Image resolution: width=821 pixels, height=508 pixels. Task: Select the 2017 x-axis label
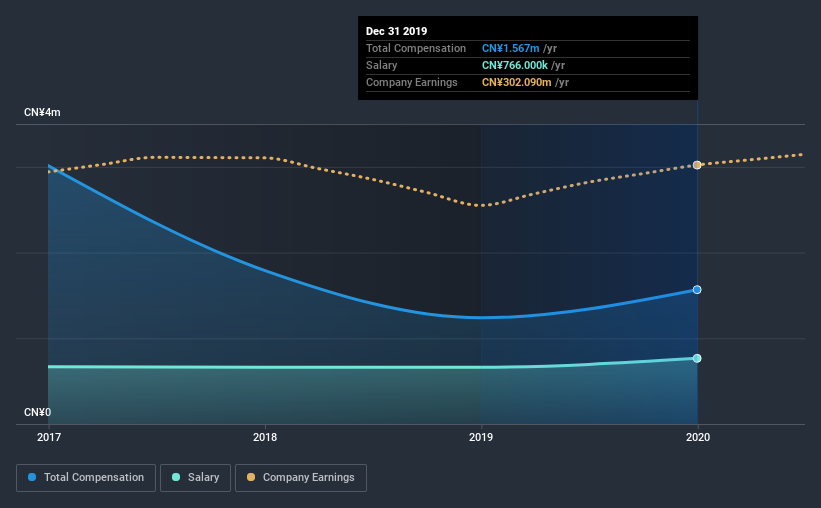(49, 437)
